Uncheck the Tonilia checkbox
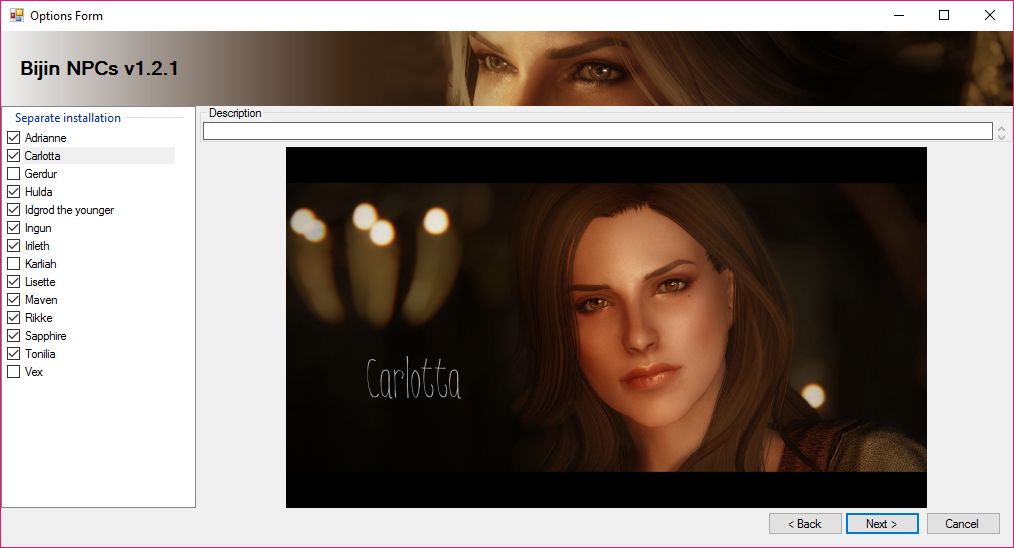The width and height of the screenshot is (1014, 548). [14, 354]
